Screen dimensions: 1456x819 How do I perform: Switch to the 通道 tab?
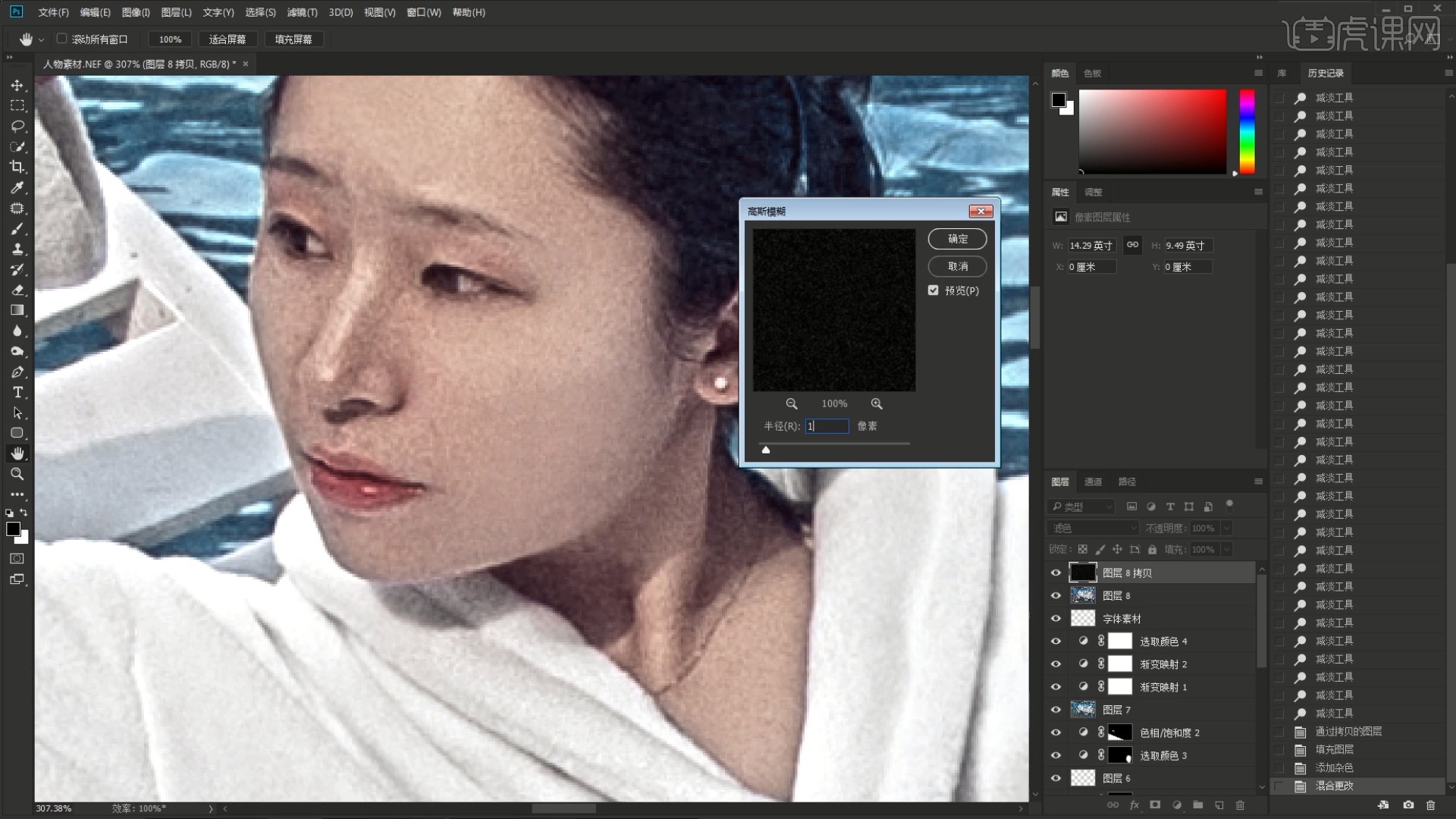[x=1093, y=482]
